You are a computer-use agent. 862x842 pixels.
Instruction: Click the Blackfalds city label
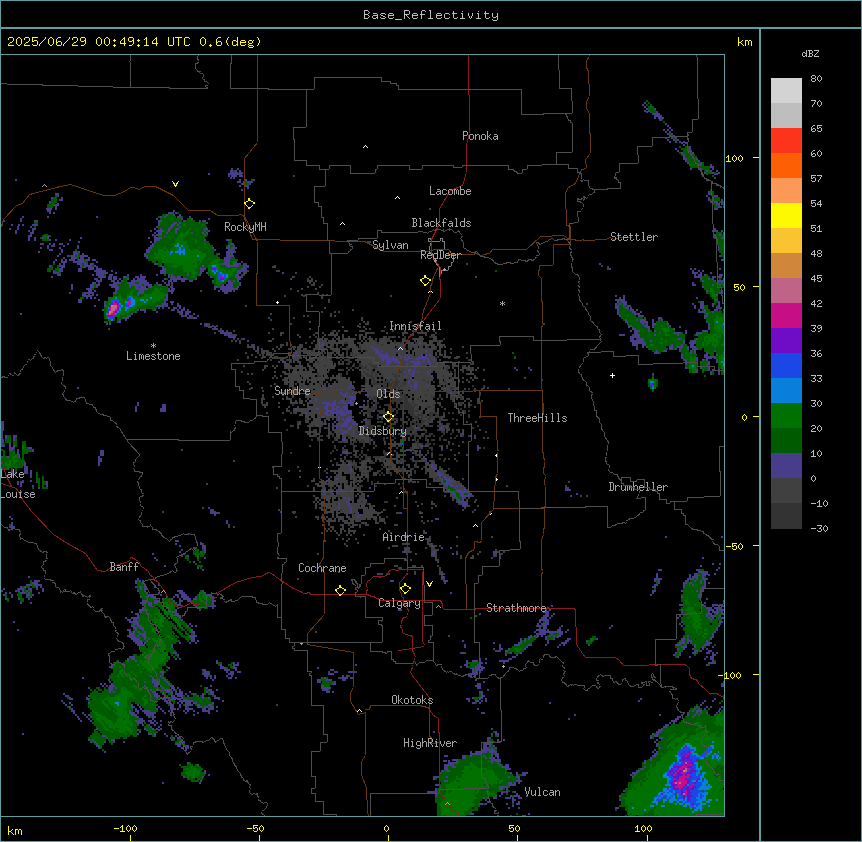point(441,223)
